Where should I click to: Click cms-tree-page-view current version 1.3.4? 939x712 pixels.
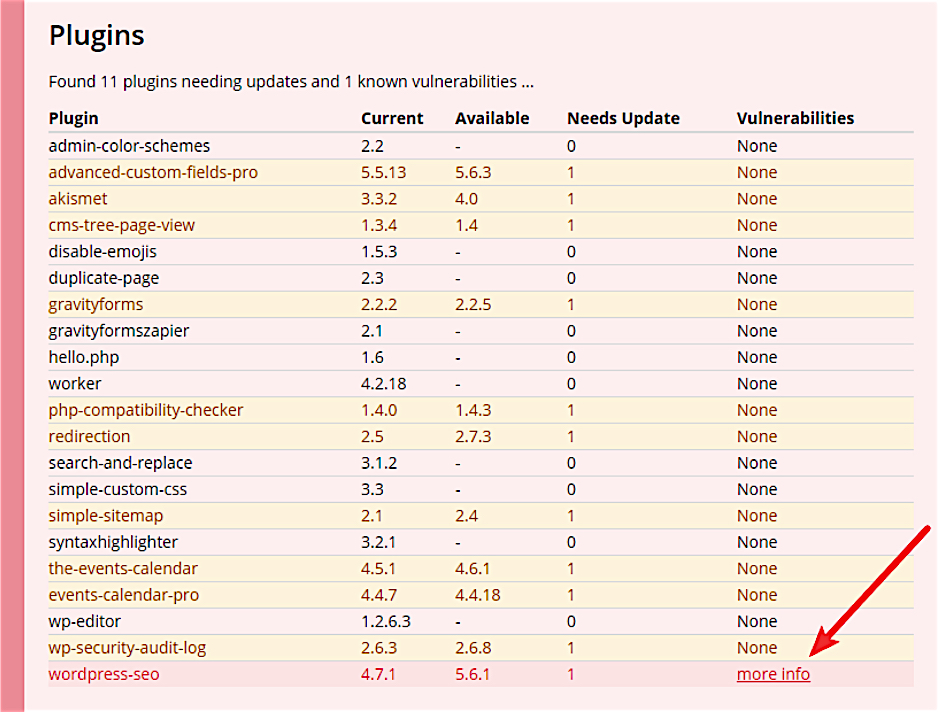point(379,225)
